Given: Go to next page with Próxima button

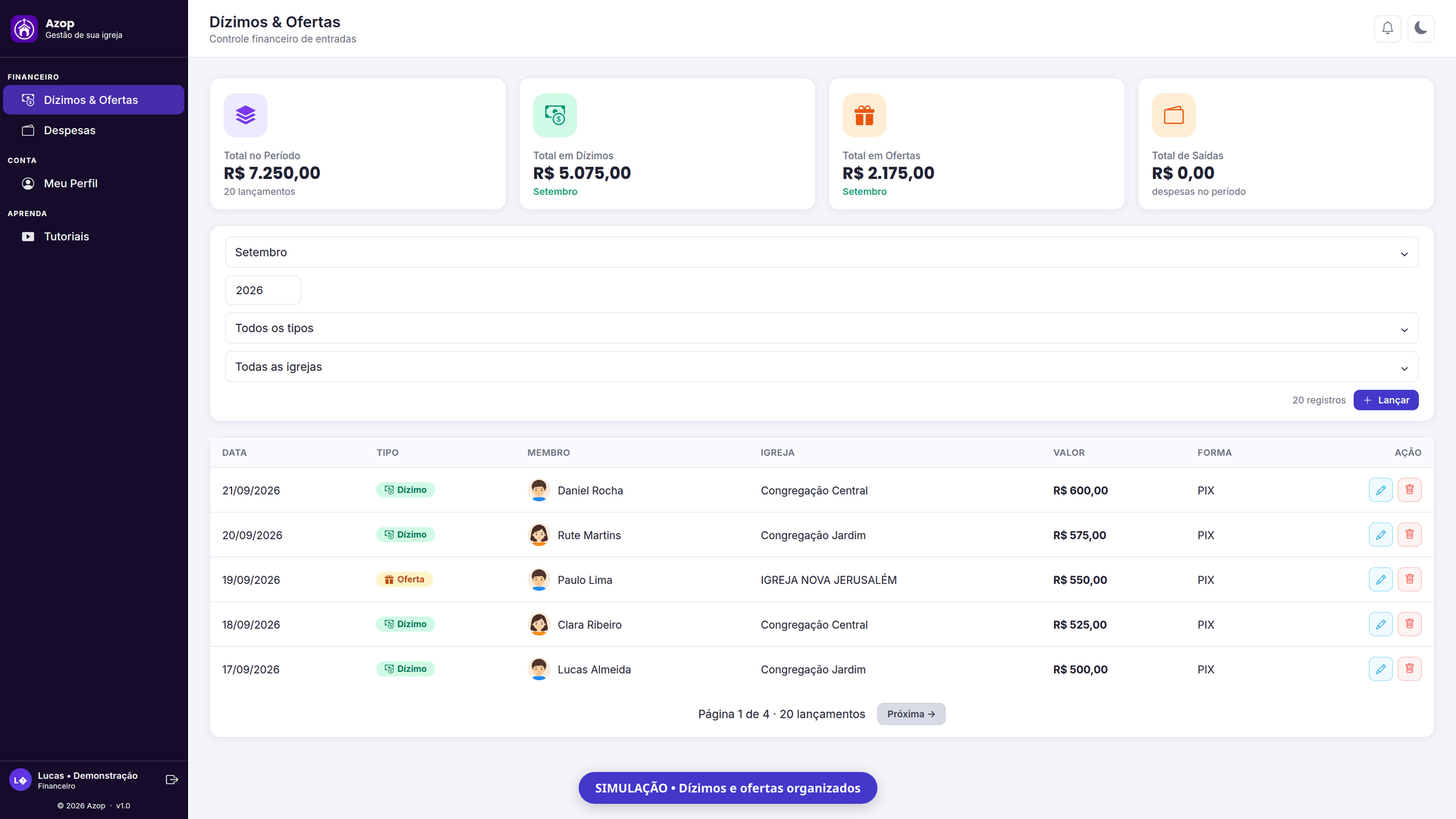Looking at the screenshot, I should point(911,714).
